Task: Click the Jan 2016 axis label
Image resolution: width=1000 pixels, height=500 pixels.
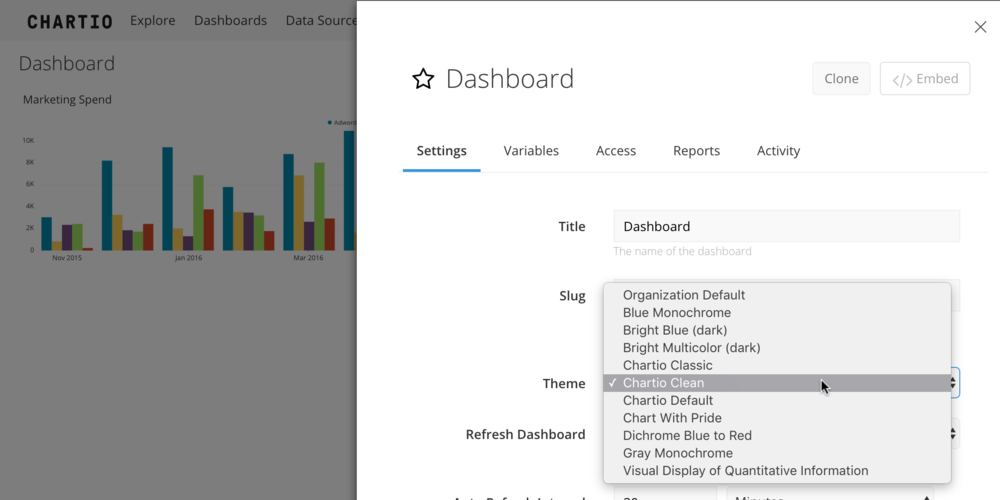Action: point(189,258)
